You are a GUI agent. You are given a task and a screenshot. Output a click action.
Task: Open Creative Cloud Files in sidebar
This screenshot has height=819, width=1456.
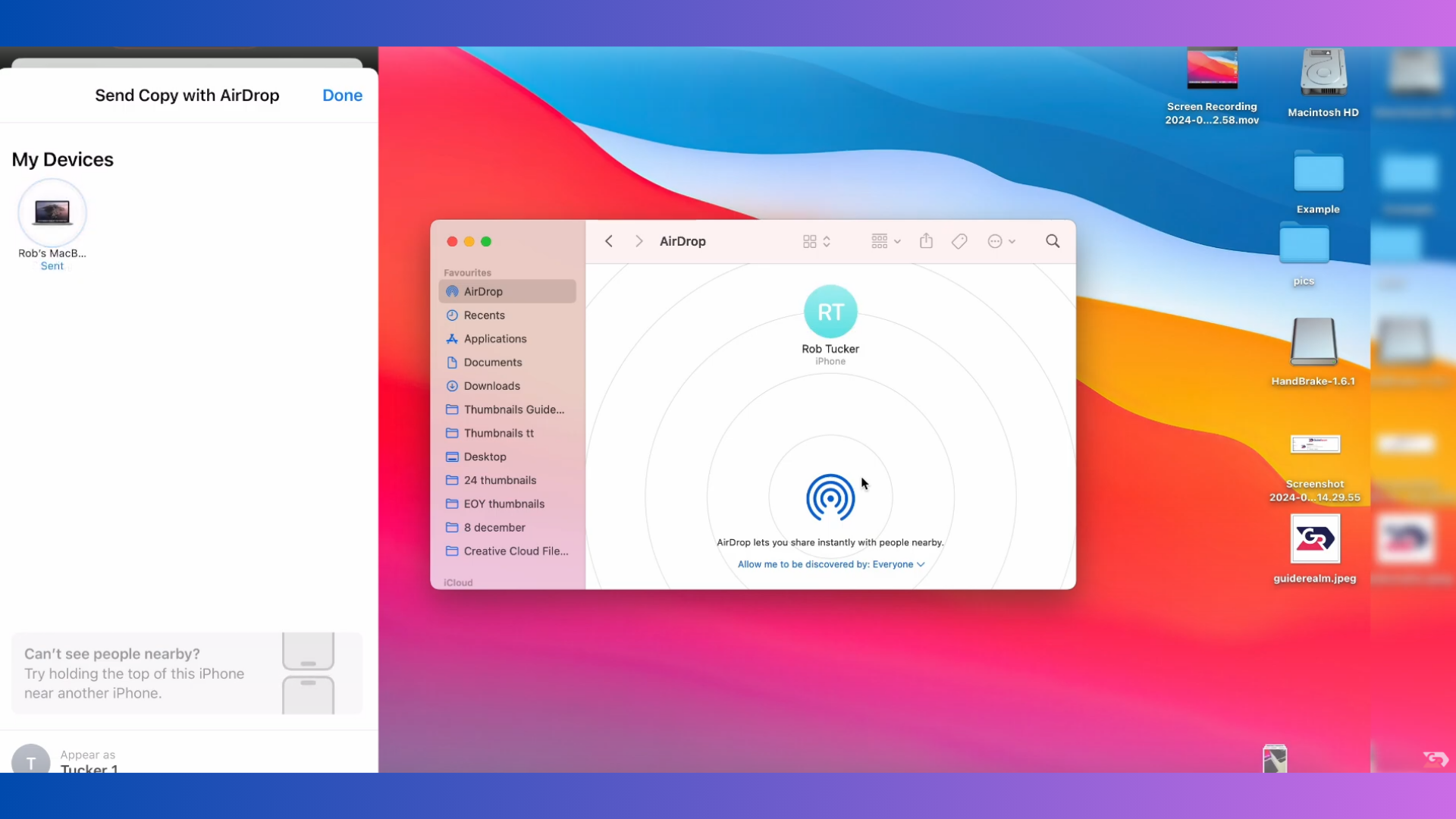pos(507,551)
